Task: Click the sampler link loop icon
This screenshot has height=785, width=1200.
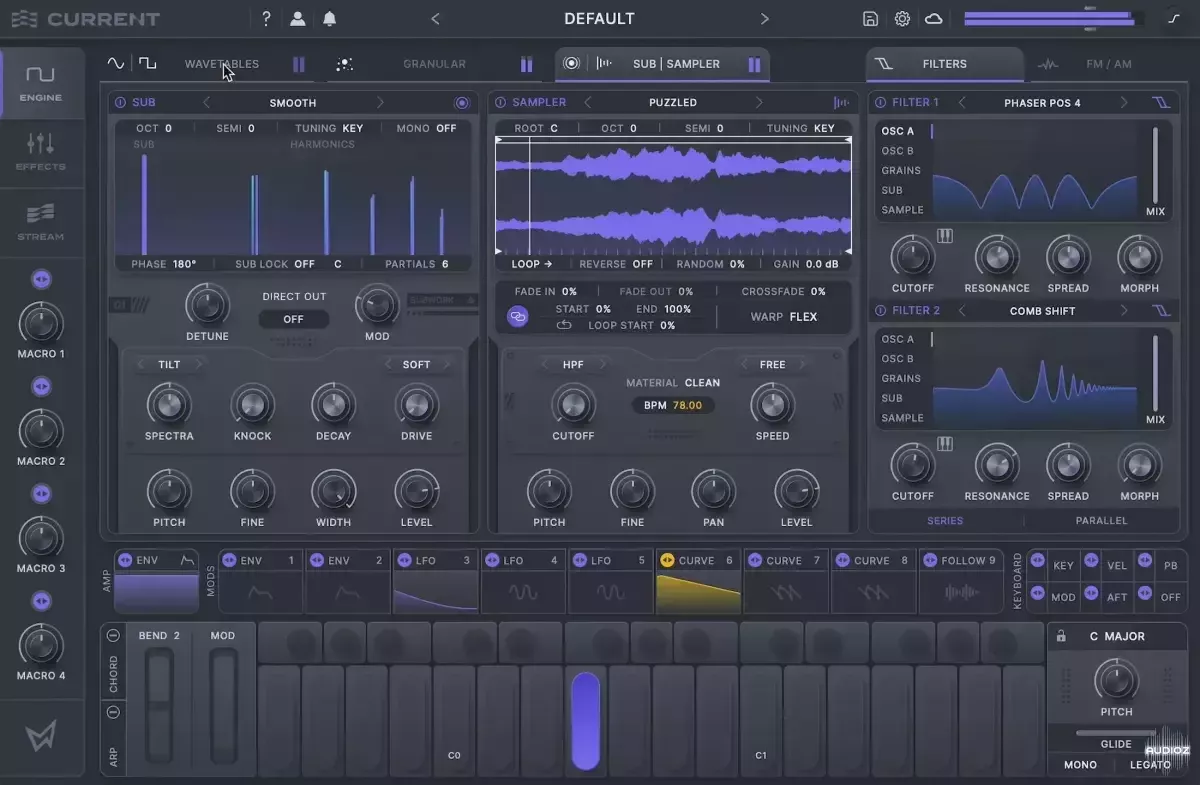Action: coord(518,316)
